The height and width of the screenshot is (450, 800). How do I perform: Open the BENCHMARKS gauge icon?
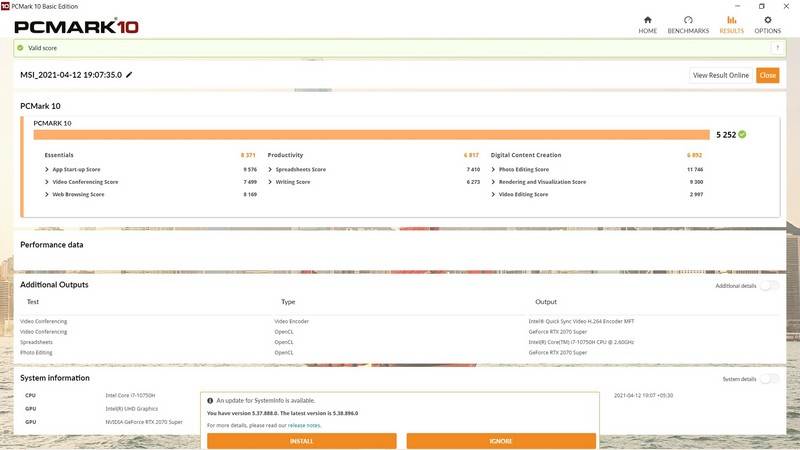(688, 20)
